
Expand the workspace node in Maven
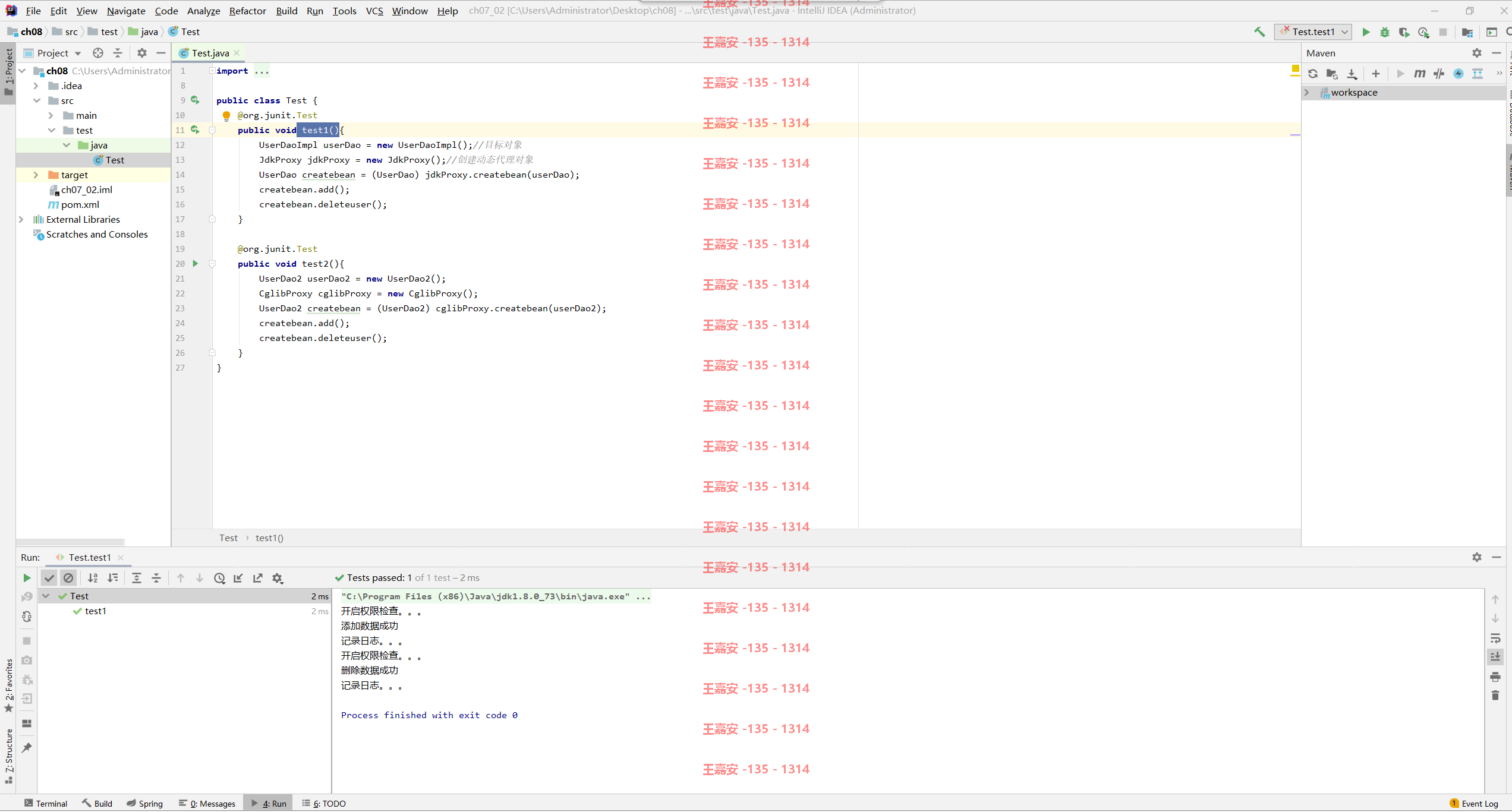(x=1307, y=93)
